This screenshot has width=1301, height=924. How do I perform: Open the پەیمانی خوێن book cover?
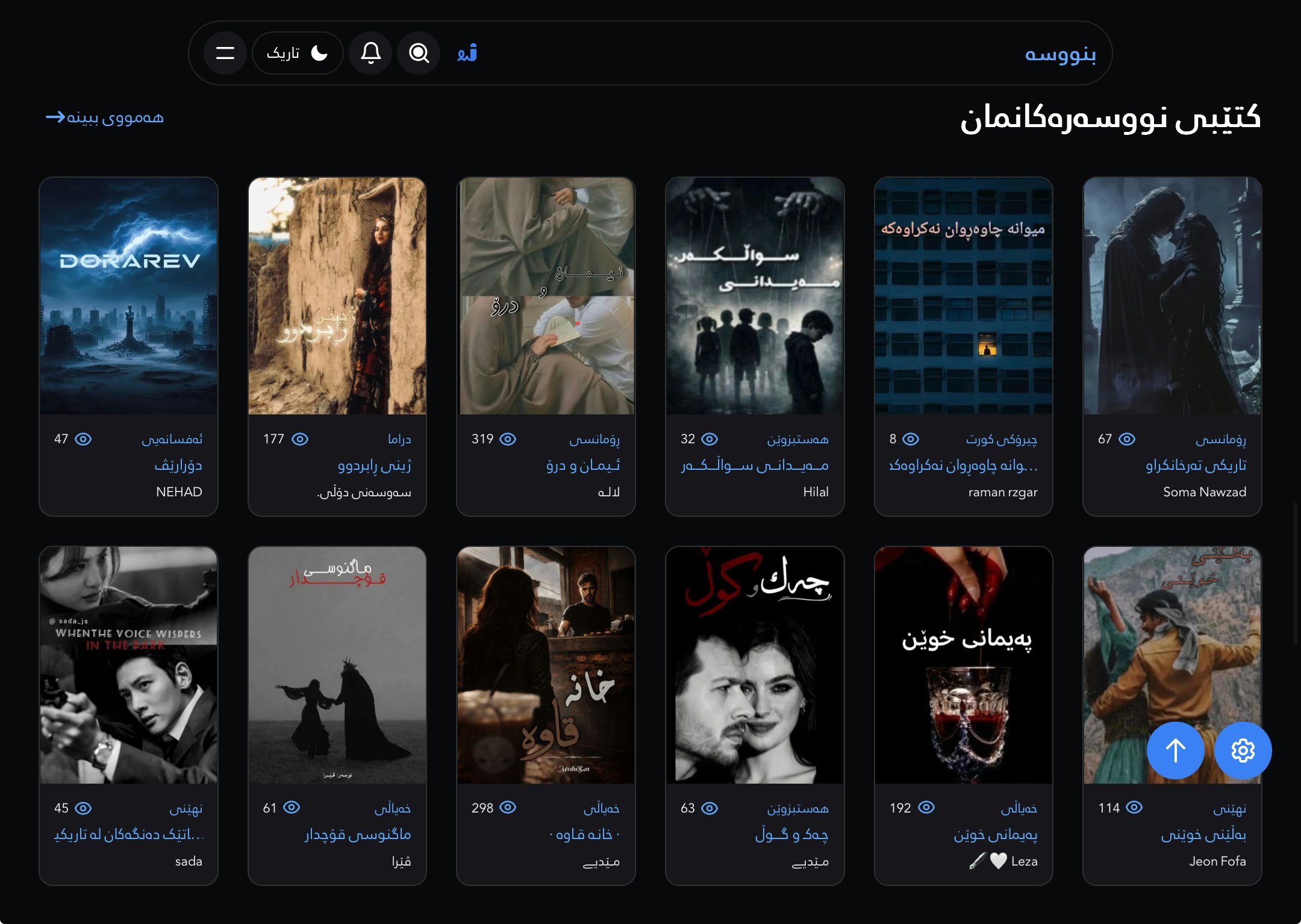[963, 665]
